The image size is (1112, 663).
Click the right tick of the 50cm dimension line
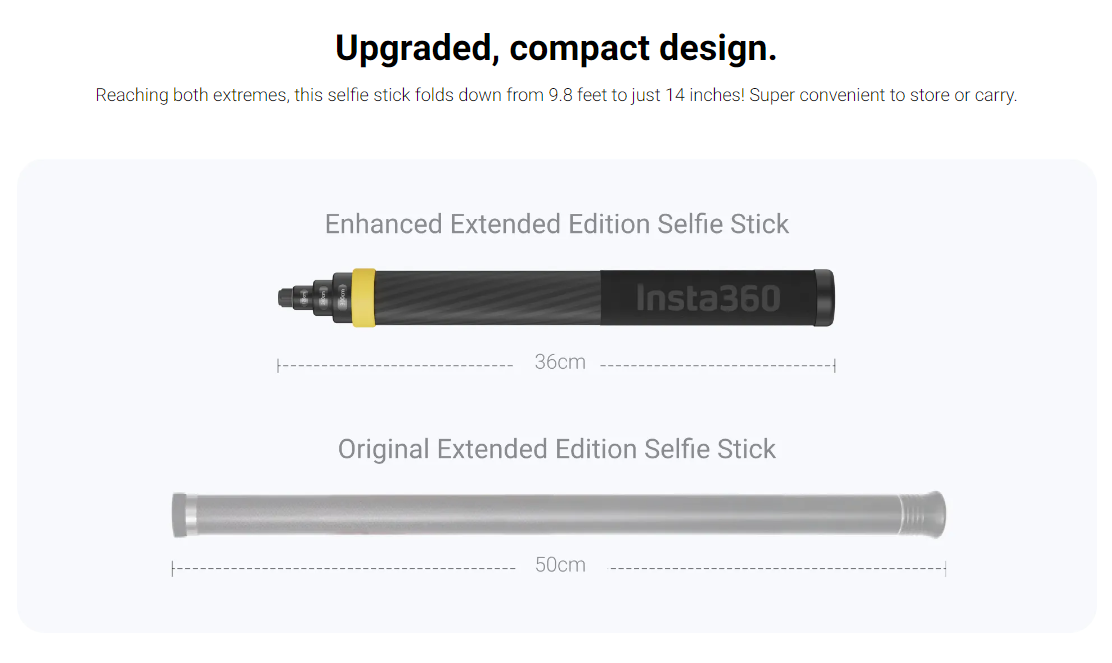(945, 569)
